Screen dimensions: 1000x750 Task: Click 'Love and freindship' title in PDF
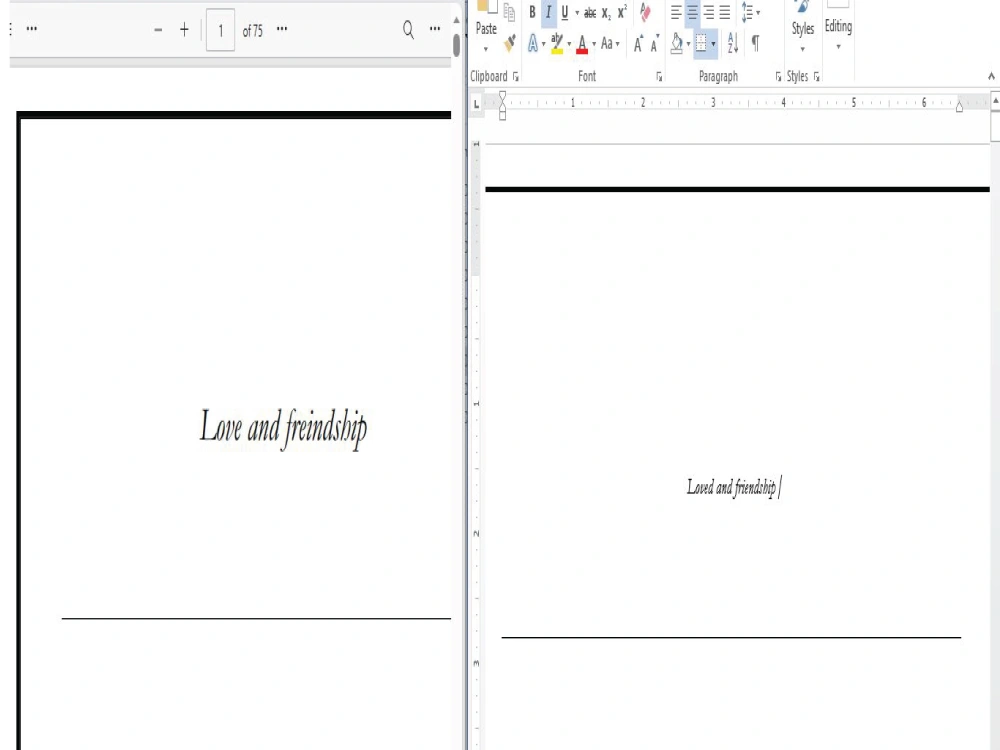coord(283,427)
